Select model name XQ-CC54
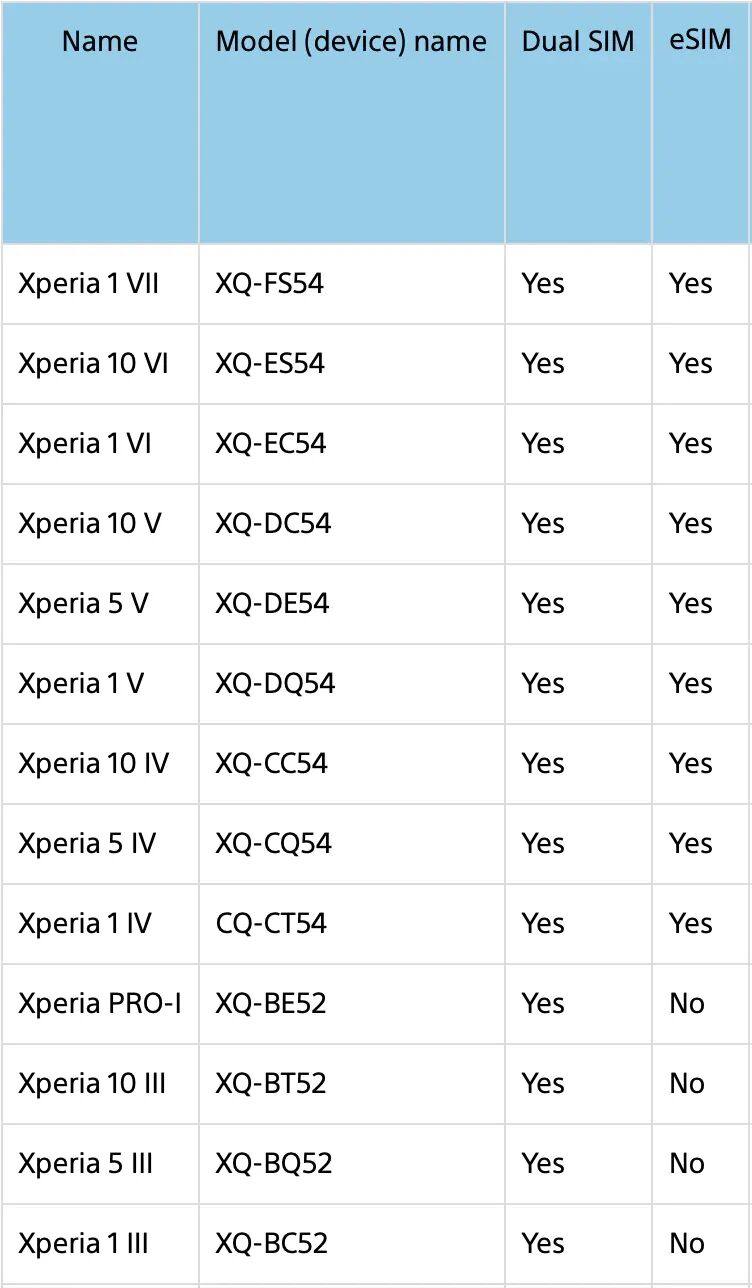The width and height of the screenshot is (752, 1288). [x=272, y=764]
